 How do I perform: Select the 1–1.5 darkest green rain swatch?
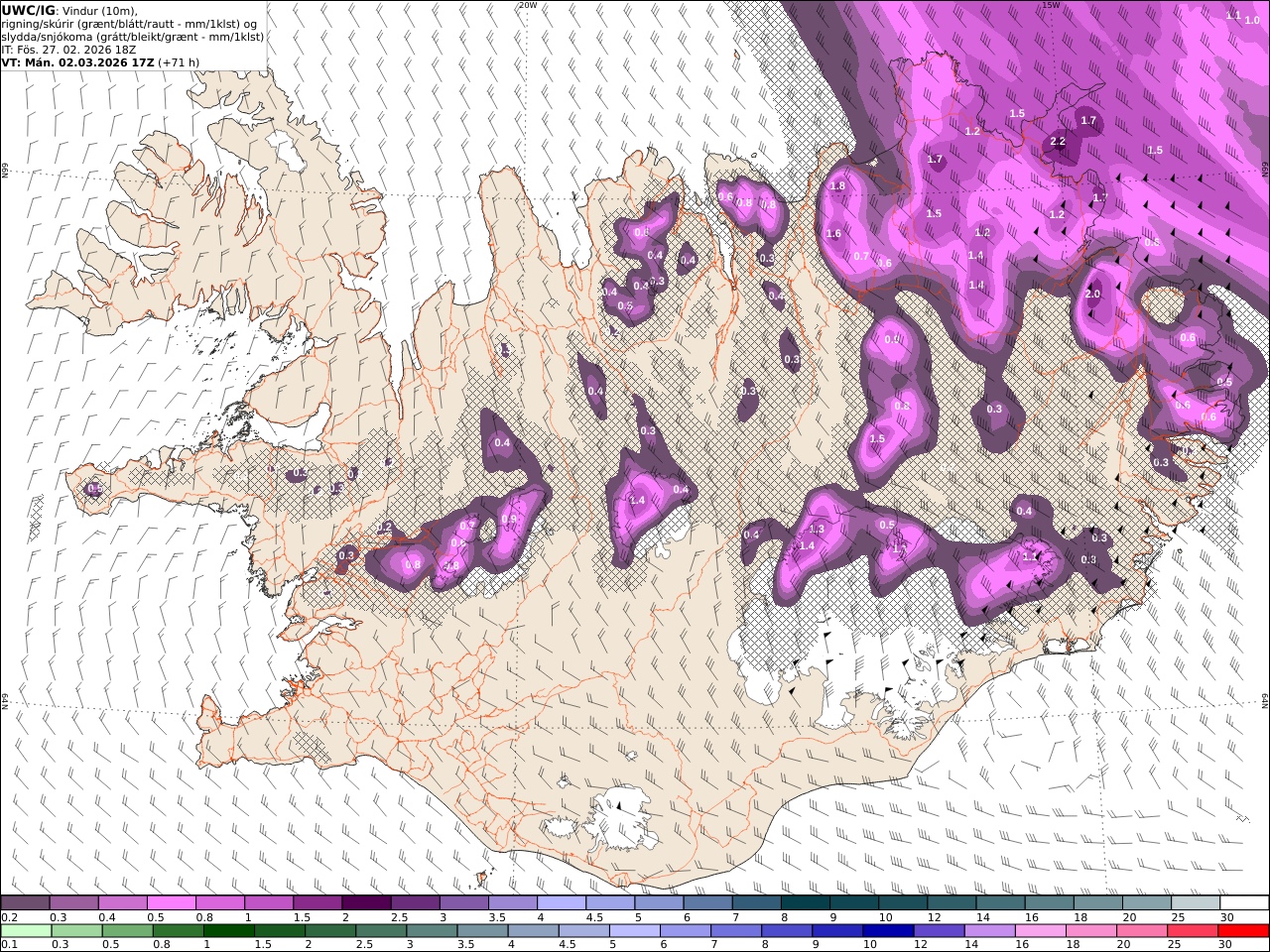coord(229,931)
